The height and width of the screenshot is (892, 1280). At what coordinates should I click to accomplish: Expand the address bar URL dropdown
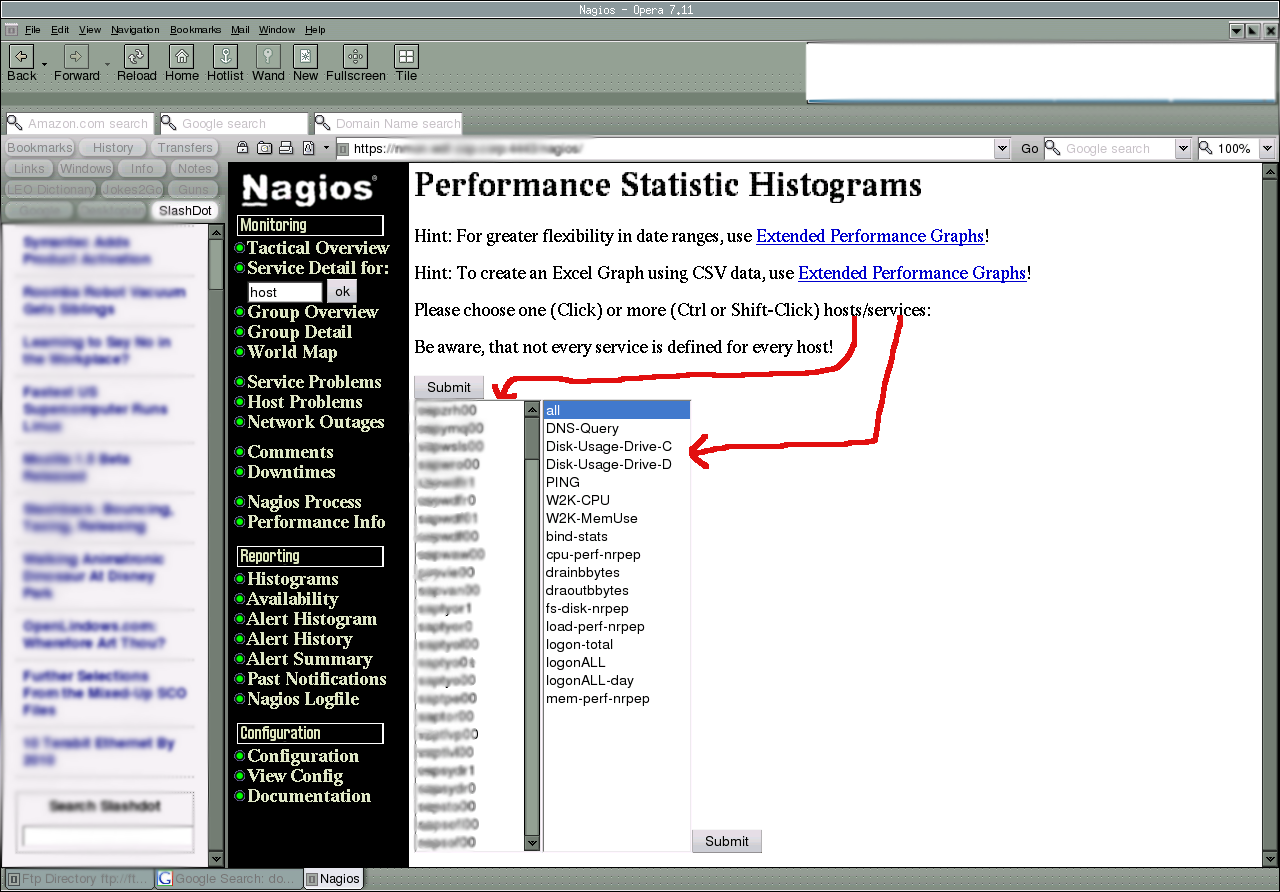[x=1002, y=148]
